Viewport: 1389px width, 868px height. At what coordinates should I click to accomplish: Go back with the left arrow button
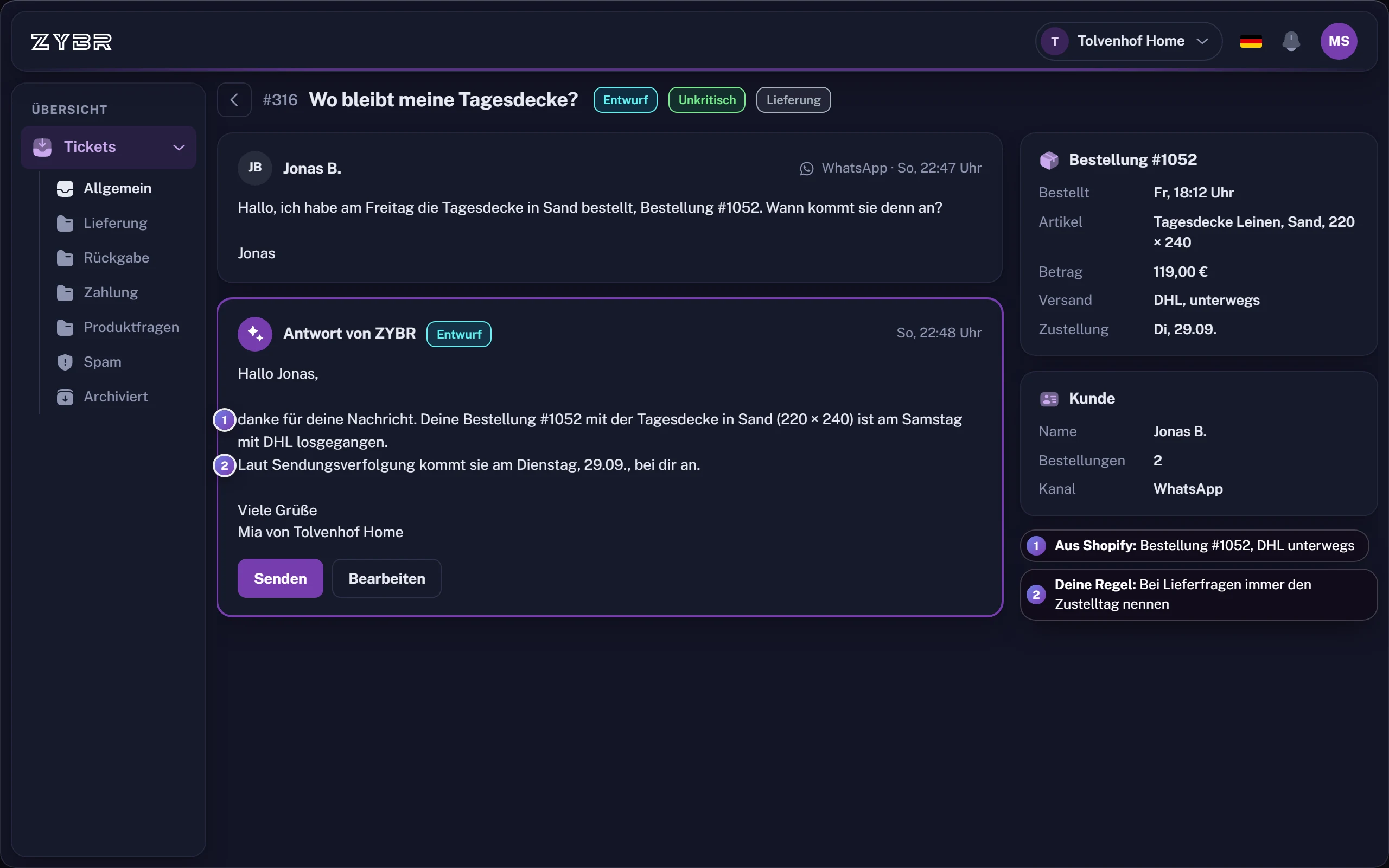[234, 100]
